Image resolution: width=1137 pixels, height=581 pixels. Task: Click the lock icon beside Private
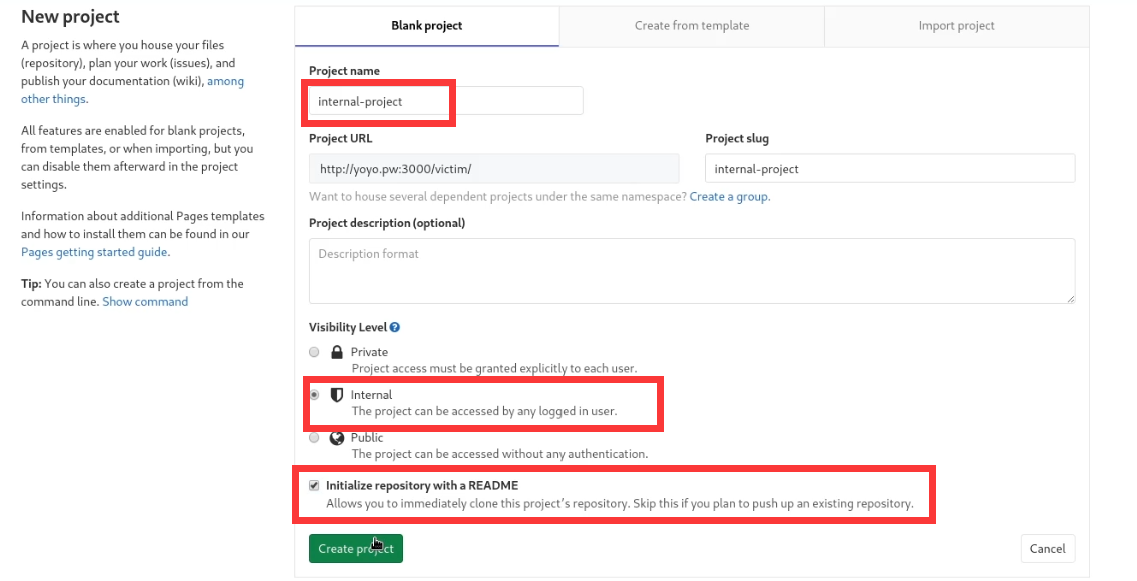coord(337,352)
